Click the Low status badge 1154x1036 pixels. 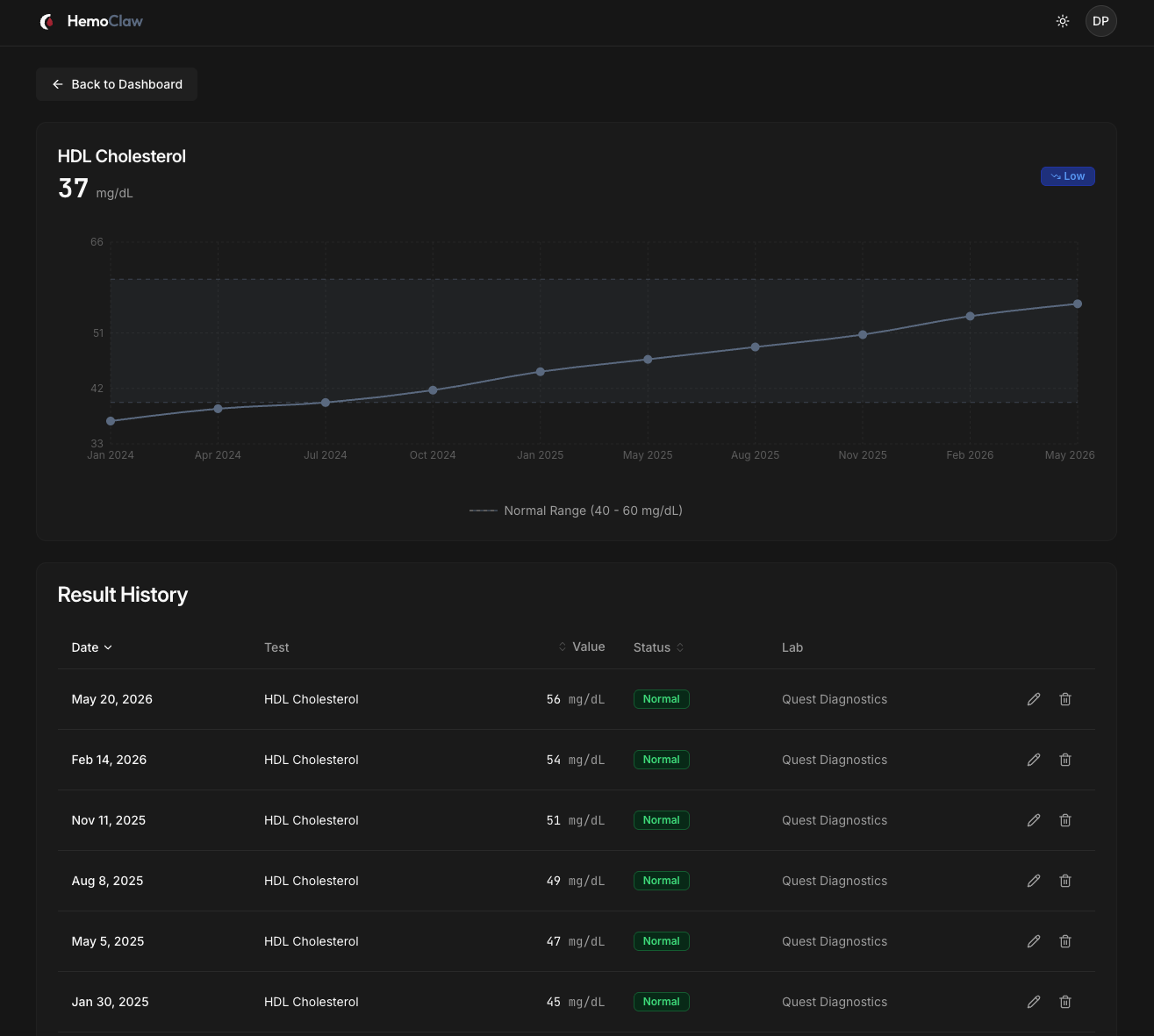[1068, 176]
